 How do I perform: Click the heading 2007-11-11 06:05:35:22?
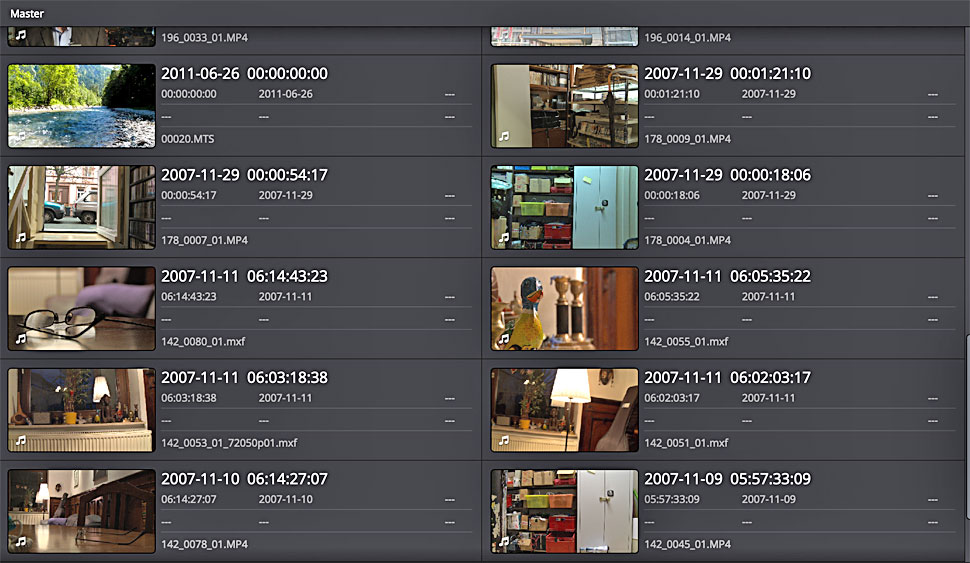click(728, 277)
